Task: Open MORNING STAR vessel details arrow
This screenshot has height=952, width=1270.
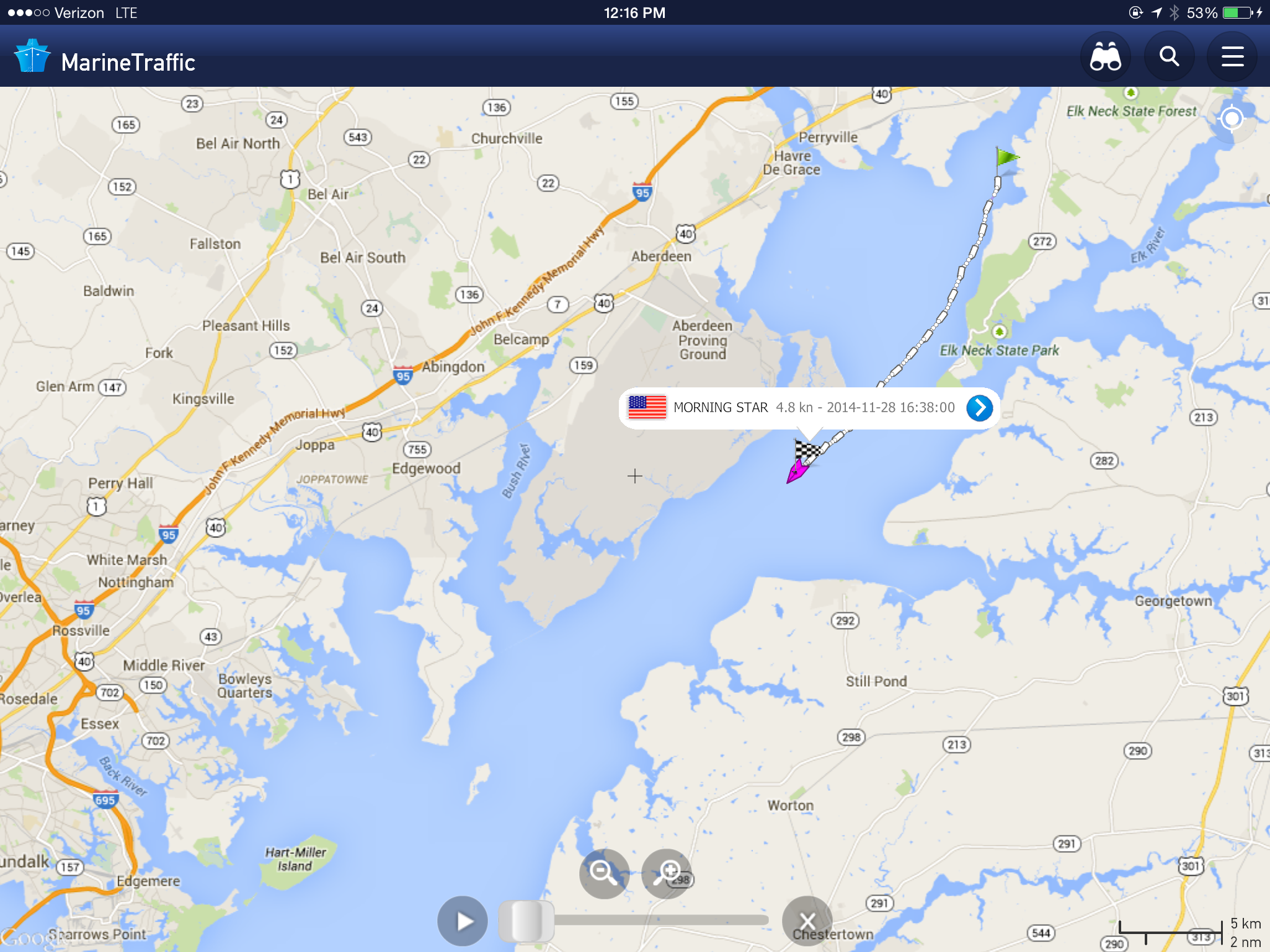Action: (x=980, y=408)
